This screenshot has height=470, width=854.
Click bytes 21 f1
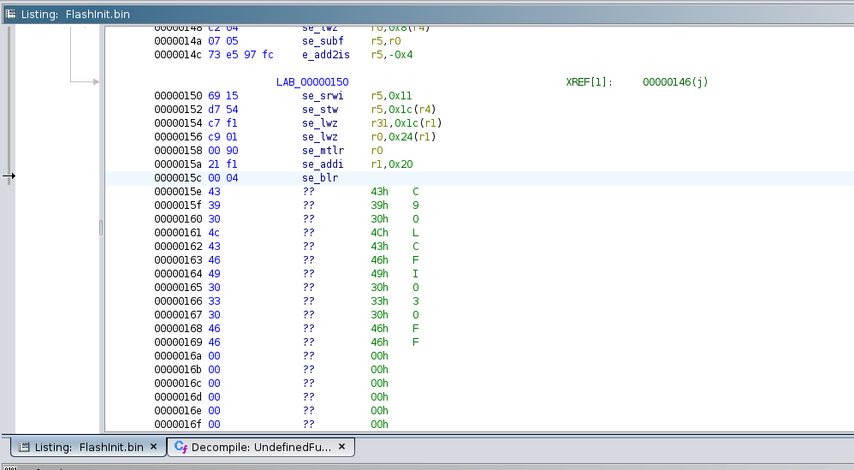point(223,164)
